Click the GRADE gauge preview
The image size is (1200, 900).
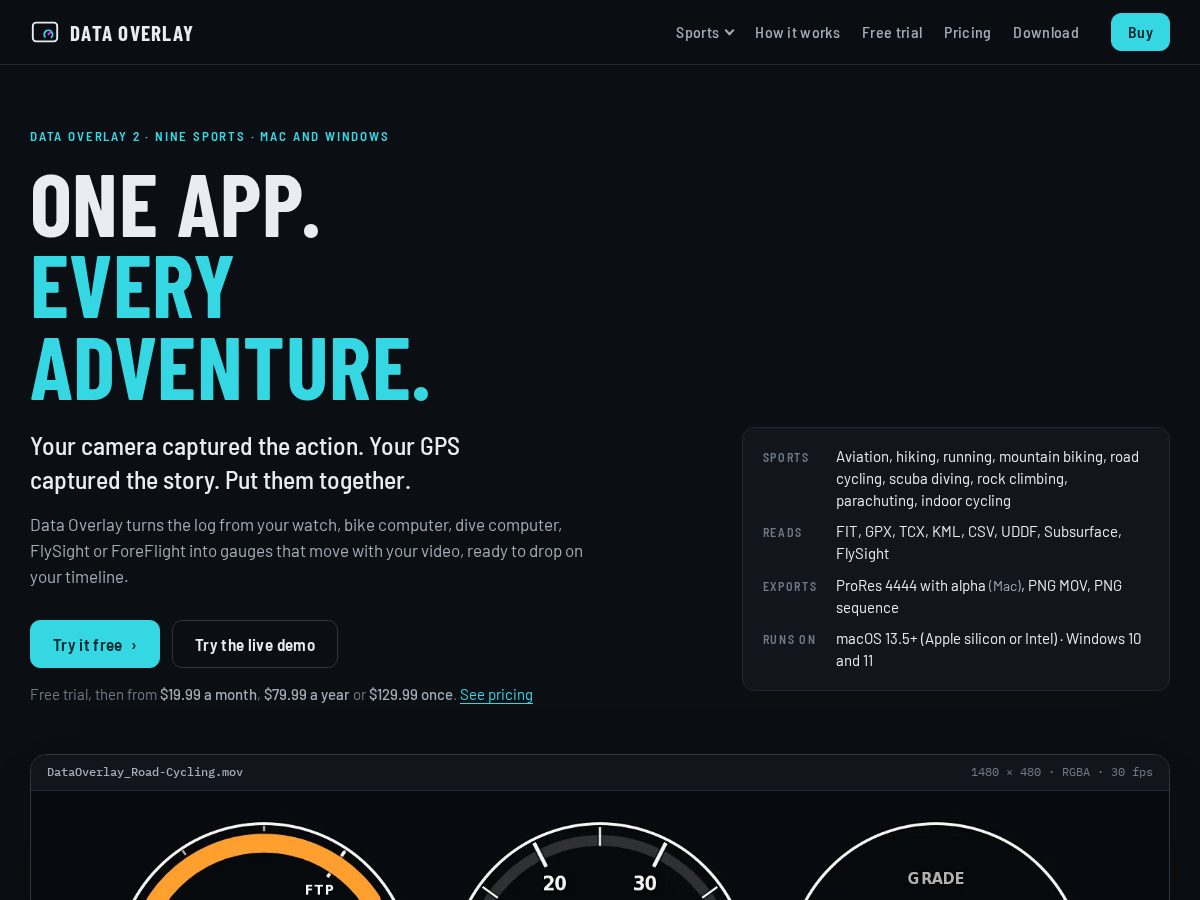[936, 861]
